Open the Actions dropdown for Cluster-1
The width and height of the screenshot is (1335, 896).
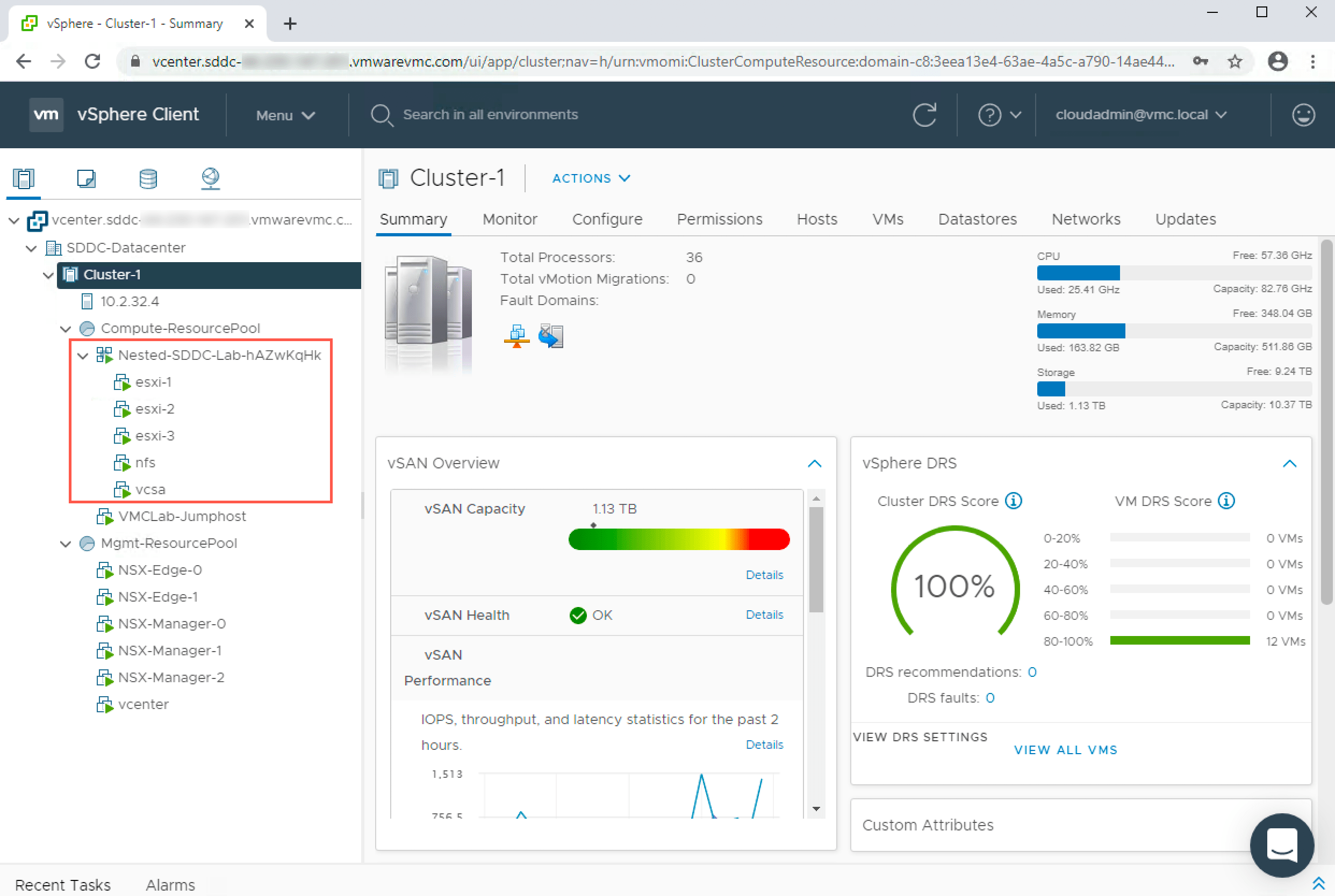[x=591, y=178]
